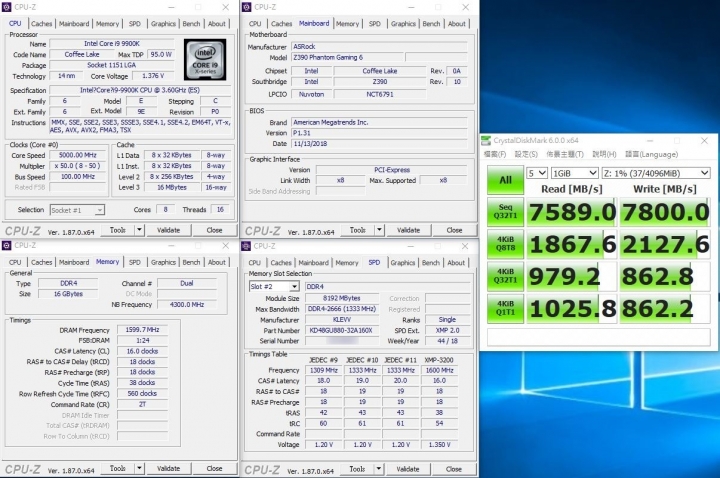This screenshot has height=478, width=720.
Task: Click the XMP-3200 frequency 1600 MHz cell
Action: coord(439,370)
